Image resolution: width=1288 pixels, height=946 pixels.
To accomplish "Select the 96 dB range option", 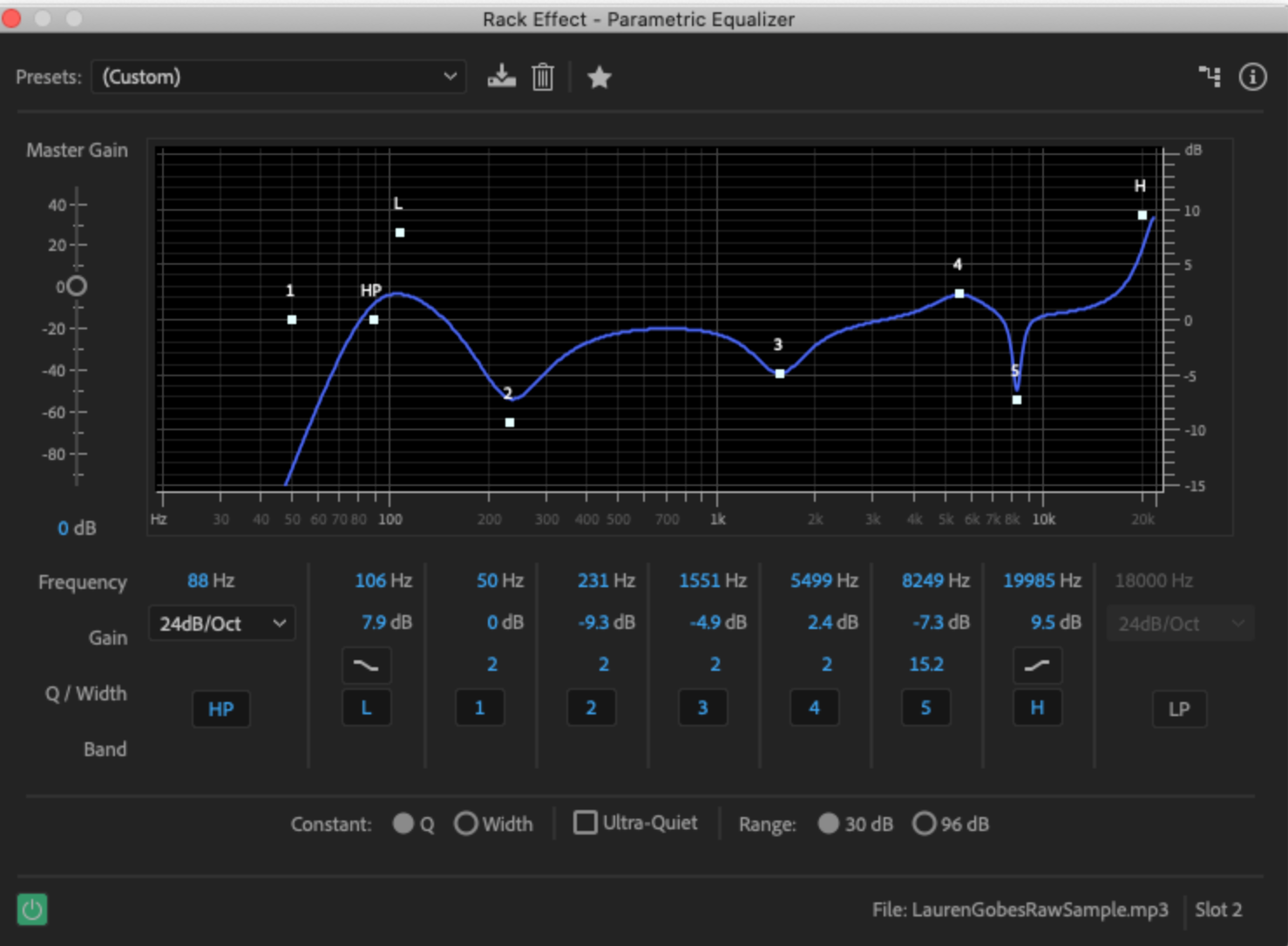I will pos(924,823).
